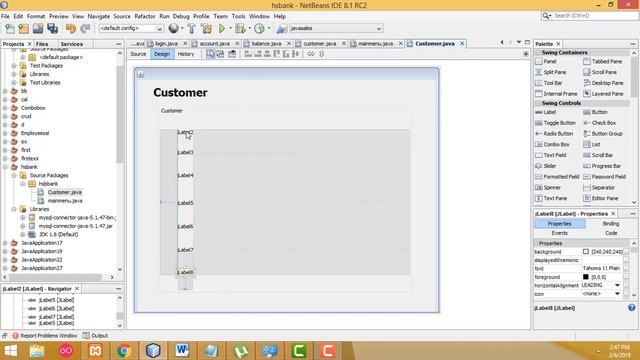Collapse the hsbank project node

coord(5,167)
